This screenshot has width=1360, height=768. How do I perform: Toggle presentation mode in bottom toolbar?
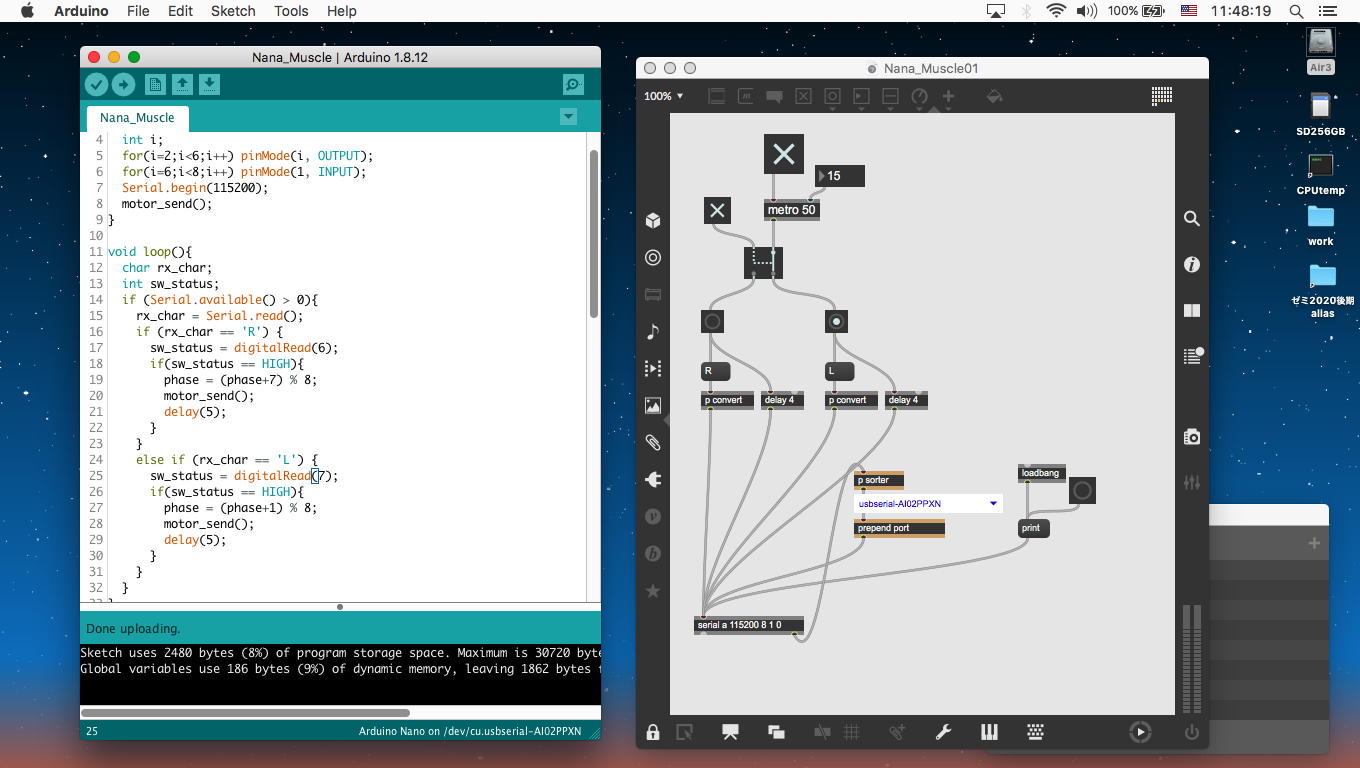729,732
